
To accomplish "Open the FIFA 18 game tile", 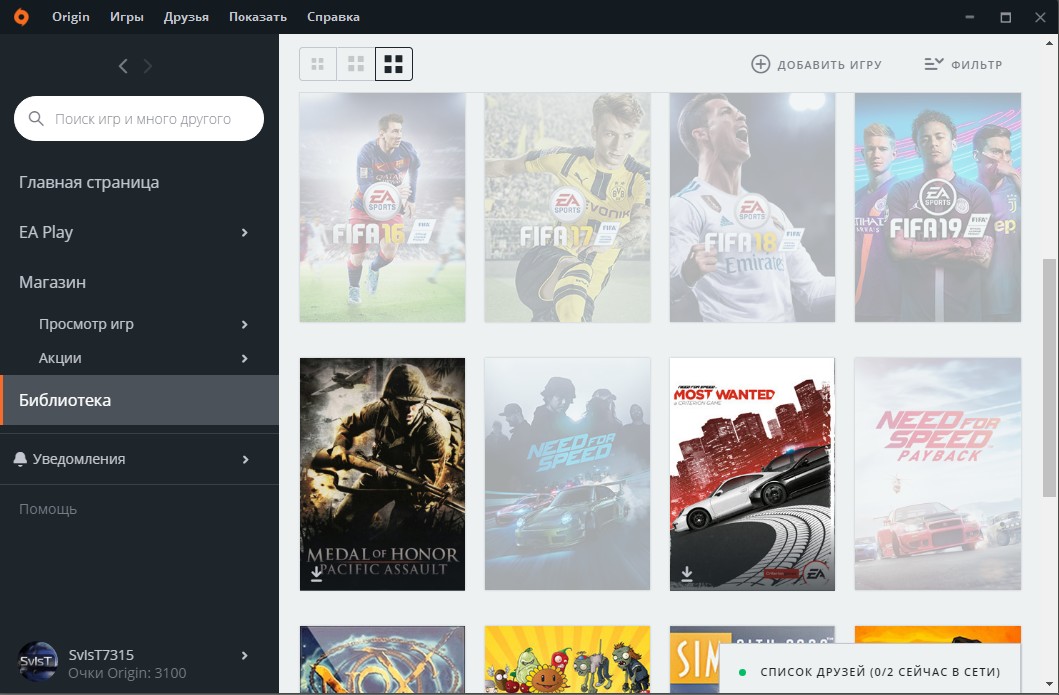I will (x=752, y=207).
